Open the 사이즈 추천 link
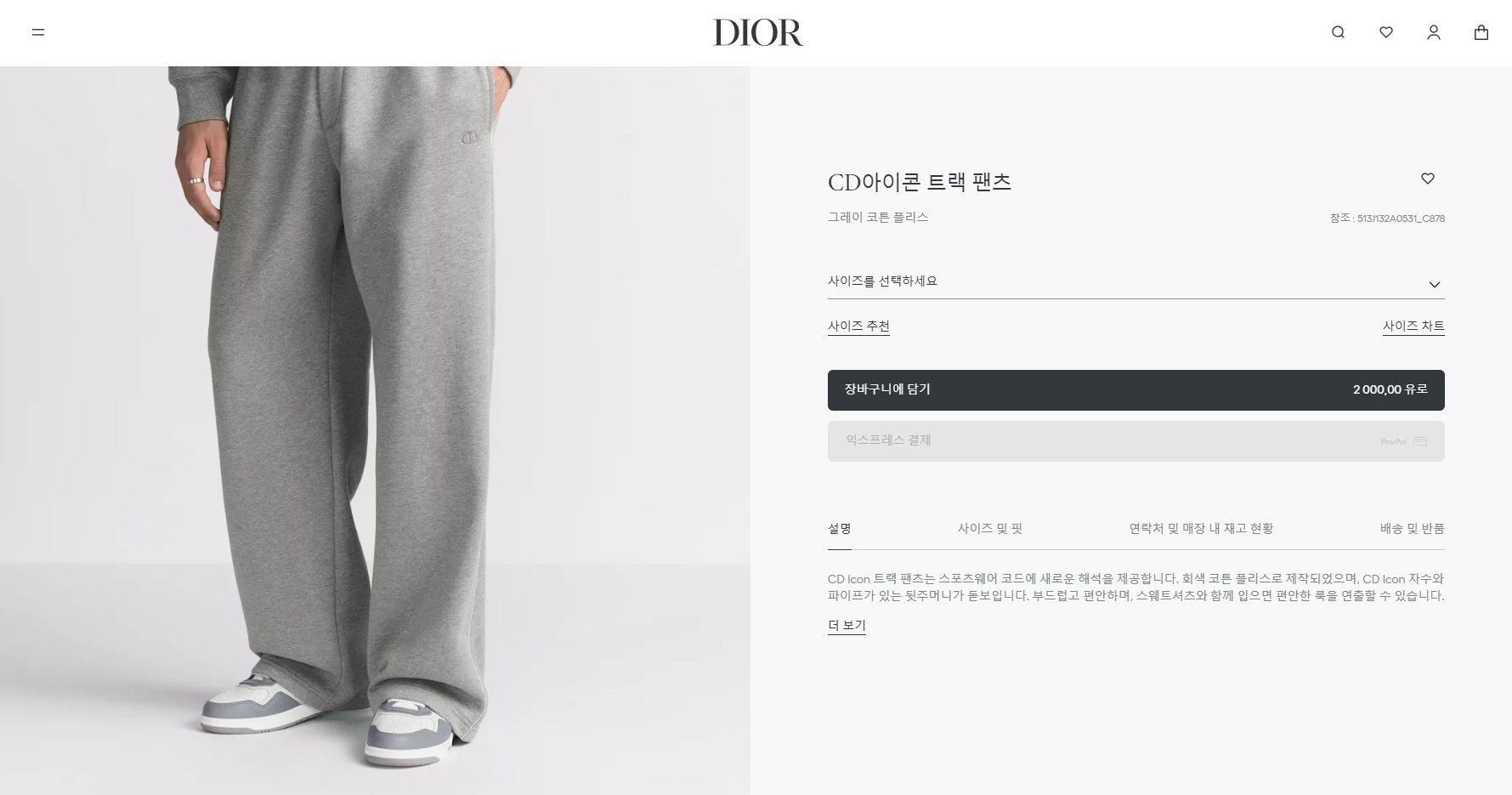Viewport: 1512px width, 795px height. pos(858,327)
